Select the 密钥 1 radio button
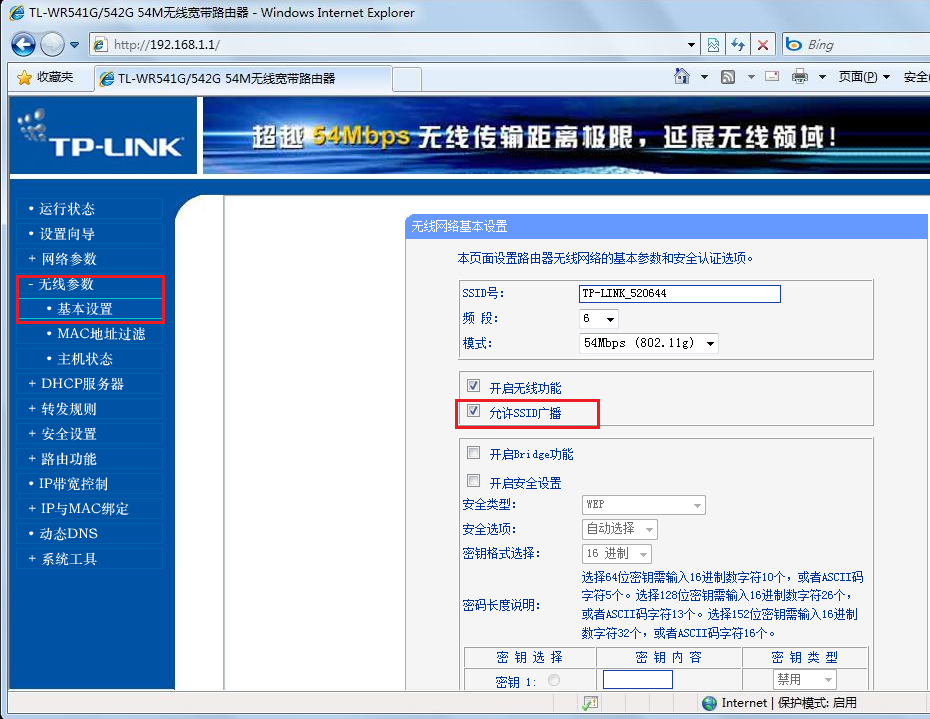This screenshot has width=930, height=719. [553, 680]
